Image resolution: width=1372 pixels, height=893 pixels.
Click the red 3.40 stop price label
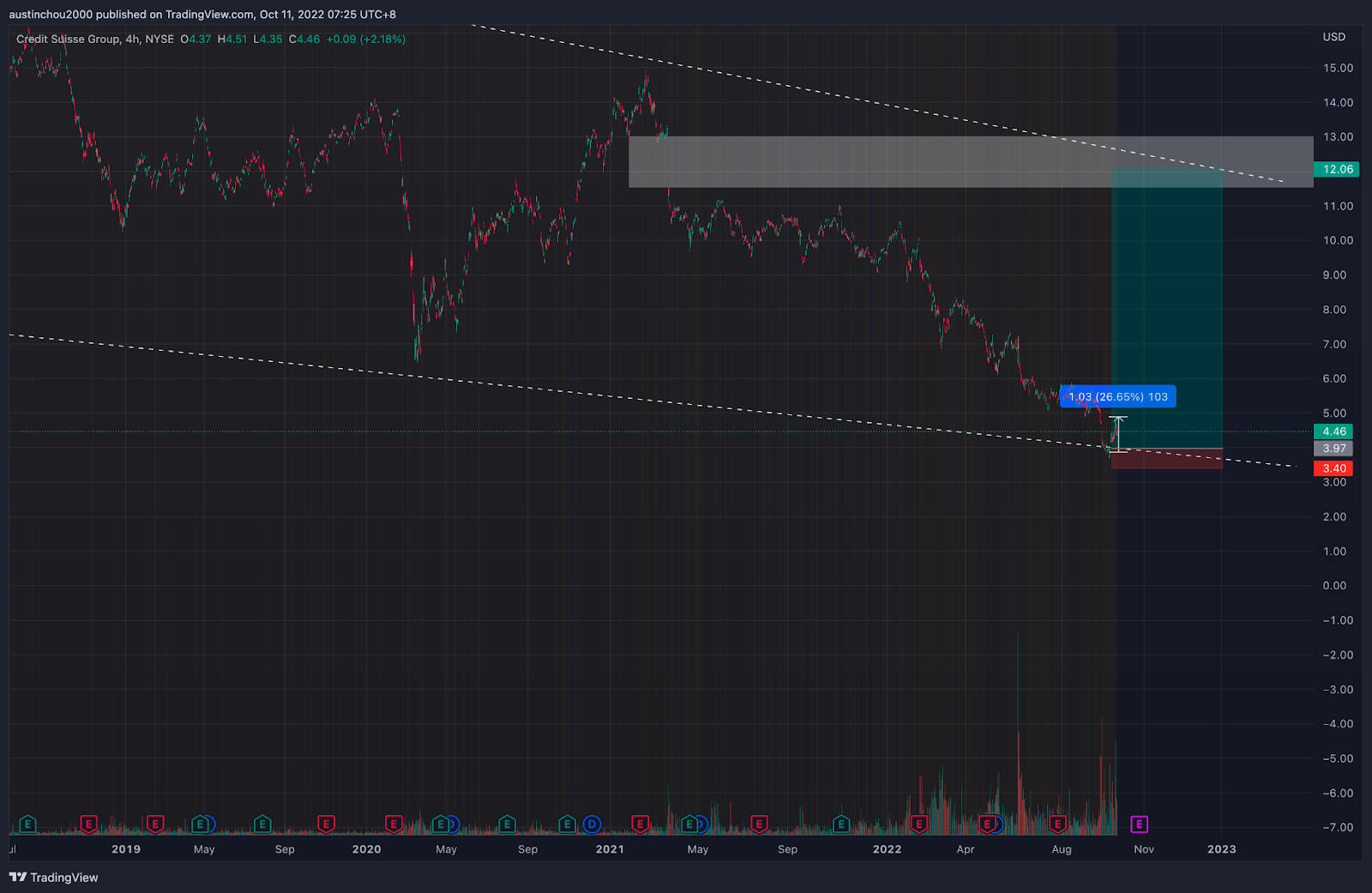pyautogui.click(x=1333, y=468)
